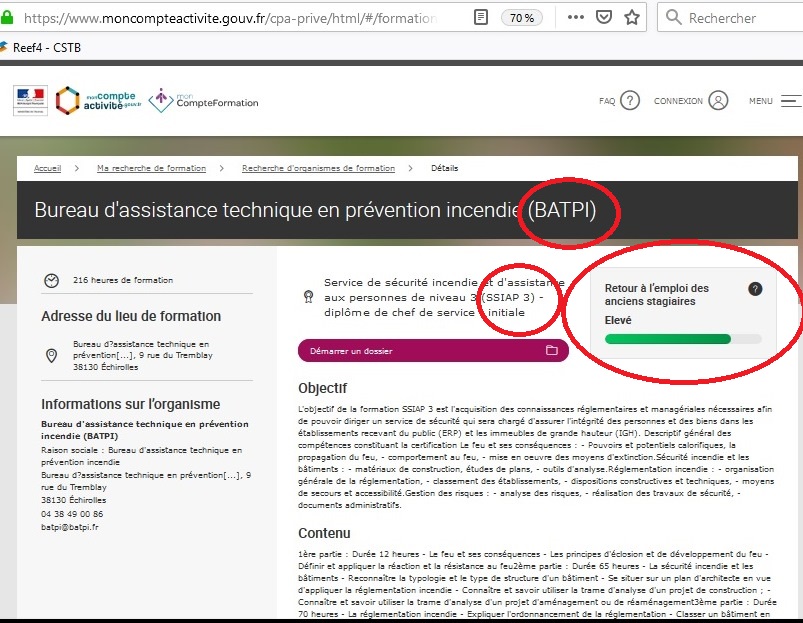Reset the 70 % zoom level badge
The width and height of the screenshot is (803, 623).
[x=522, y=18]
